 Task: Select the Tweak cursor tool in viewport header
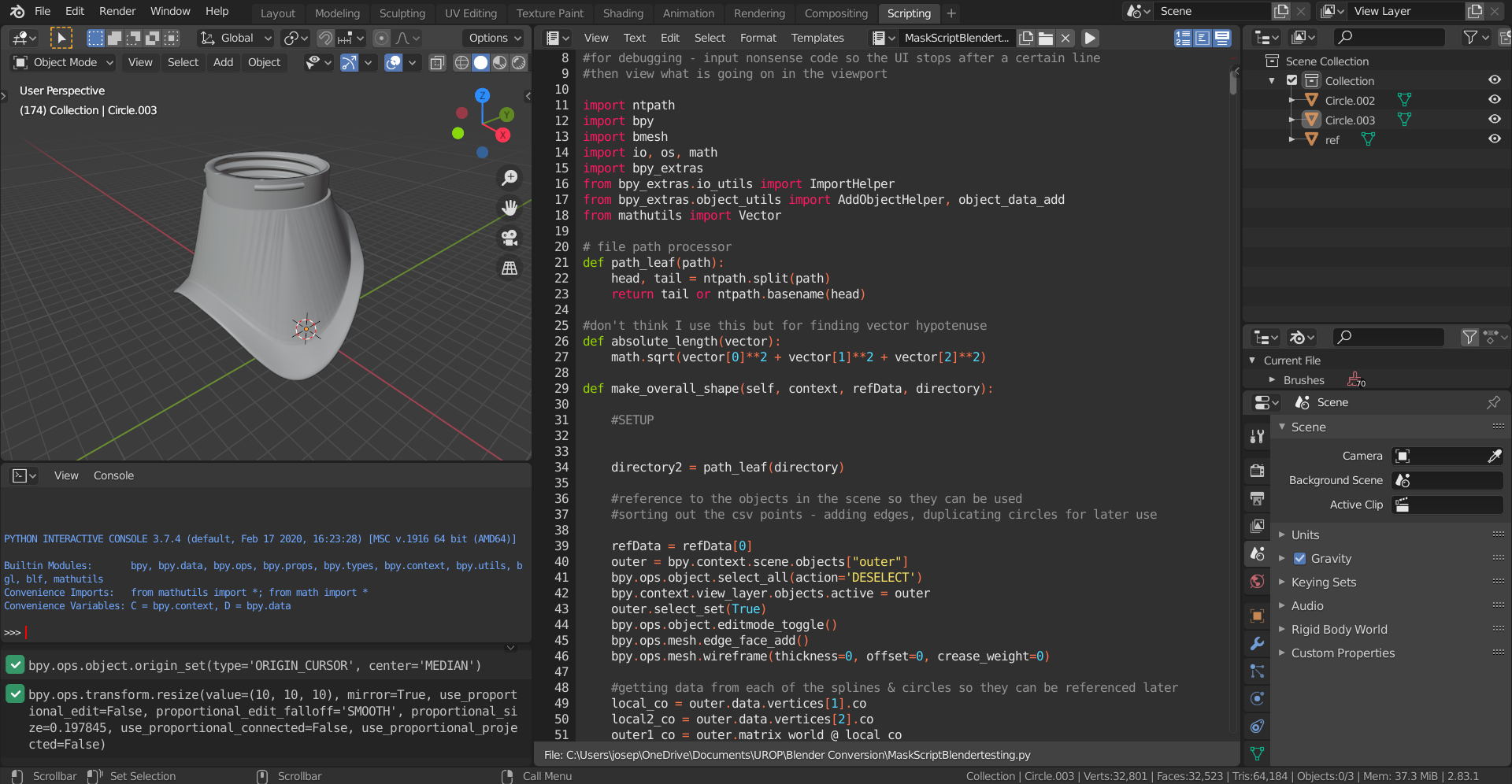click(61, 38)
